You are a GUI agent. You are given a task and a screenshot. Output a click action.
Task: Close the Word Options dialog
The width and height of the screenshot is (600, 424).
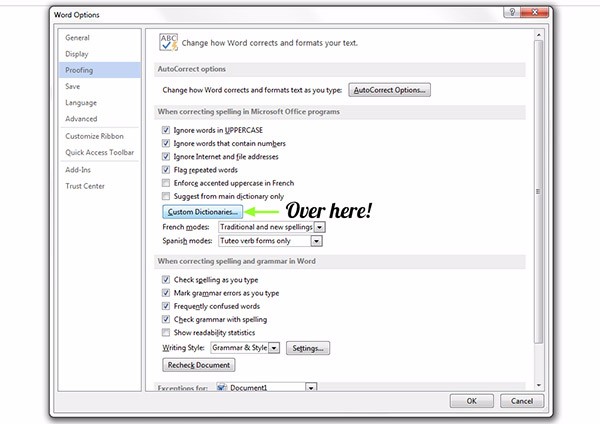coord(535,12)
